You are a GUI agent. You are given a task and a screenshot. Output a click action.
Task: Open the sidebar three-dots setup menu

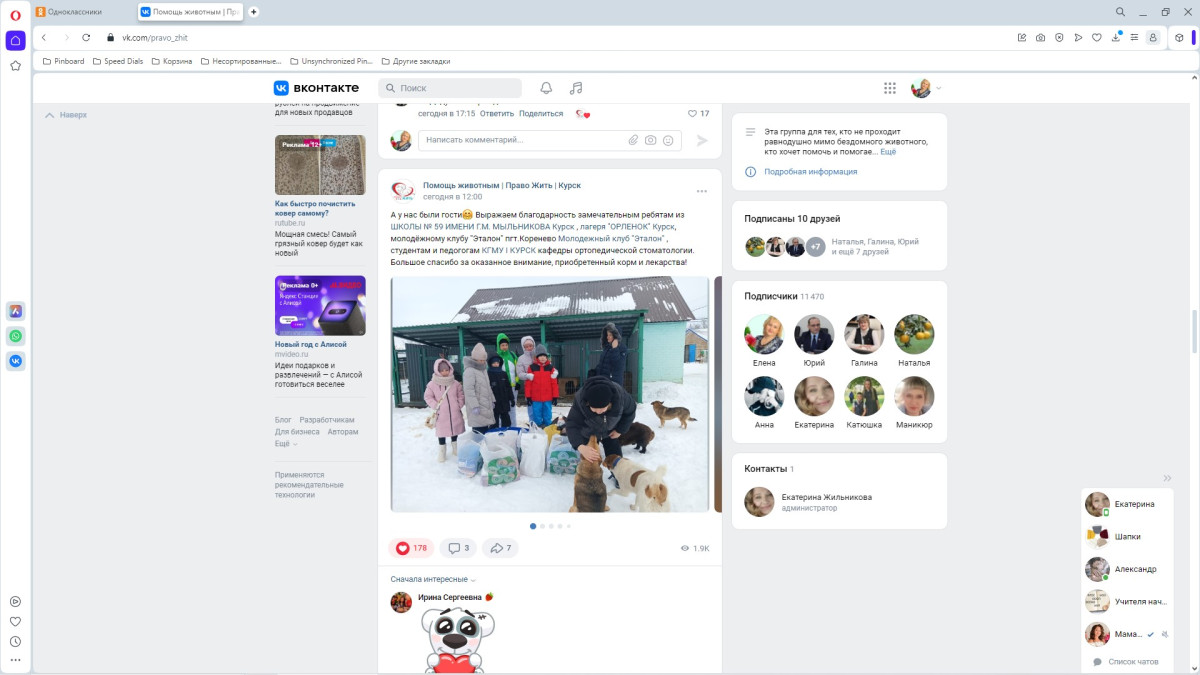[15, 660]
